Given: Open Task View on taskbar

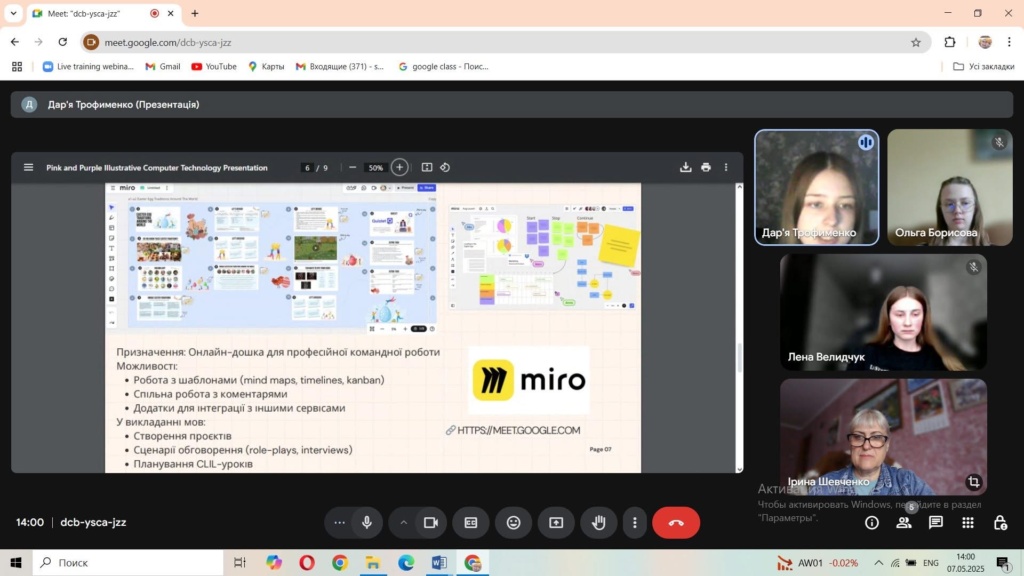Looking at the screenshot, I should point(240,562).
